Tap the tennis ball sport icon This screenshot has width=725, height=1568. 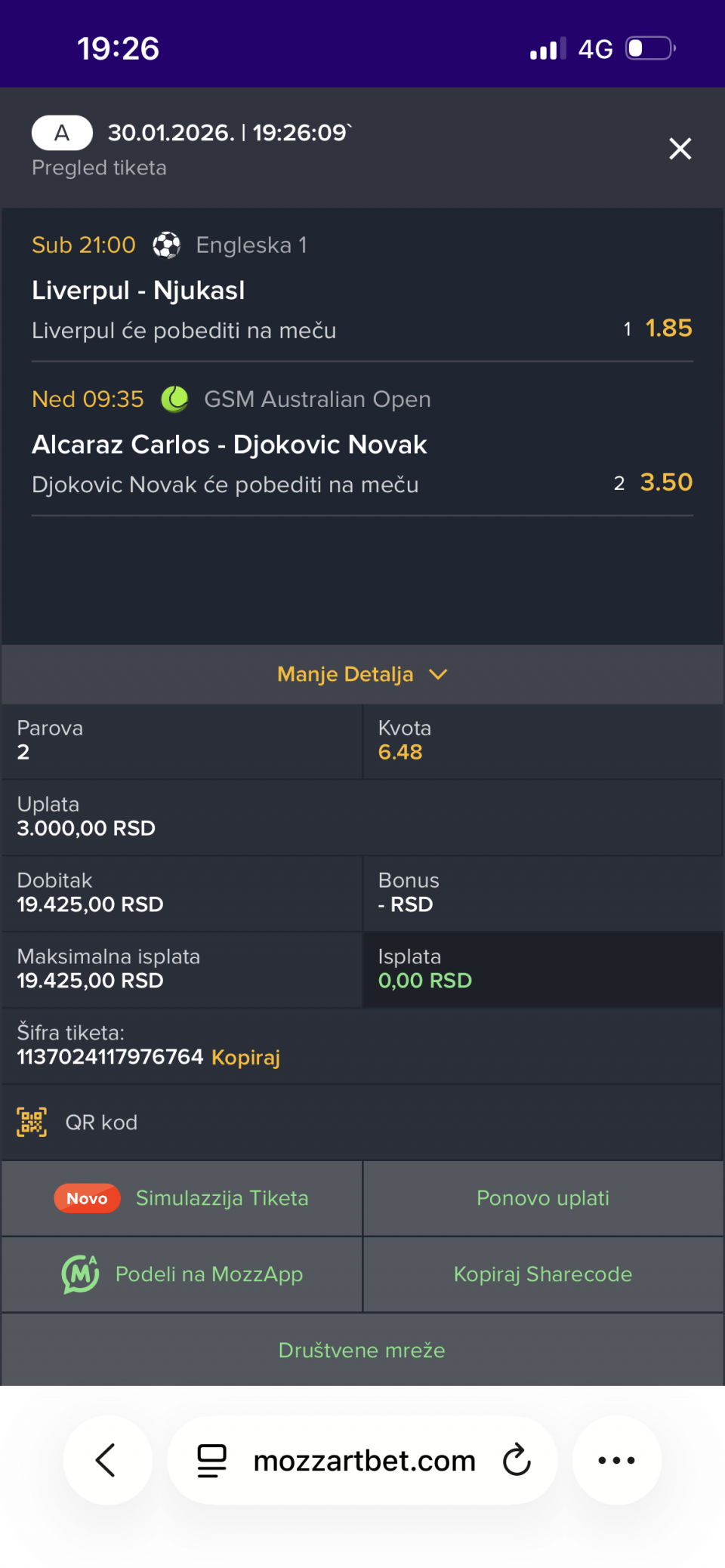point(174,399)
